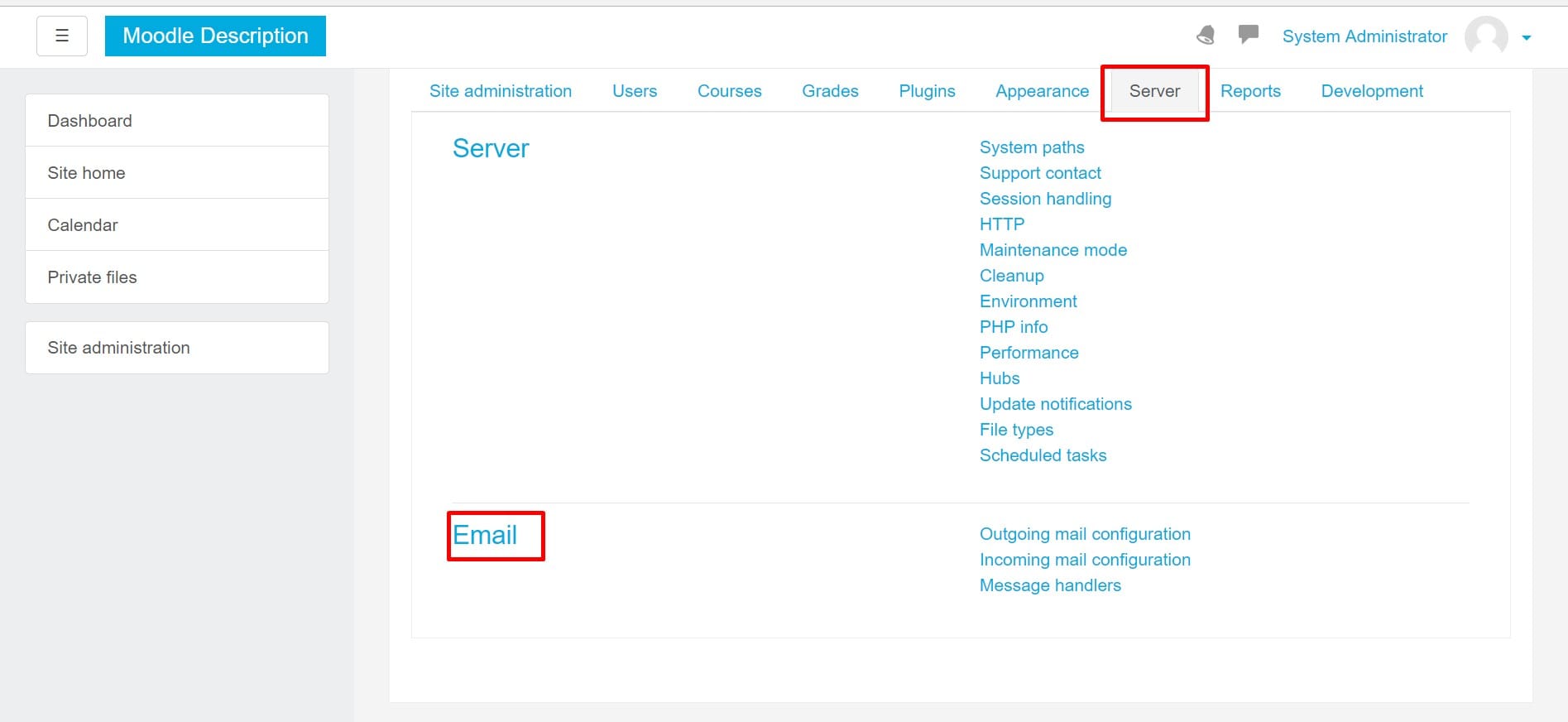Open Calendar in the side menu
This screenshot has height=722, width=1568.
point(177,225)
